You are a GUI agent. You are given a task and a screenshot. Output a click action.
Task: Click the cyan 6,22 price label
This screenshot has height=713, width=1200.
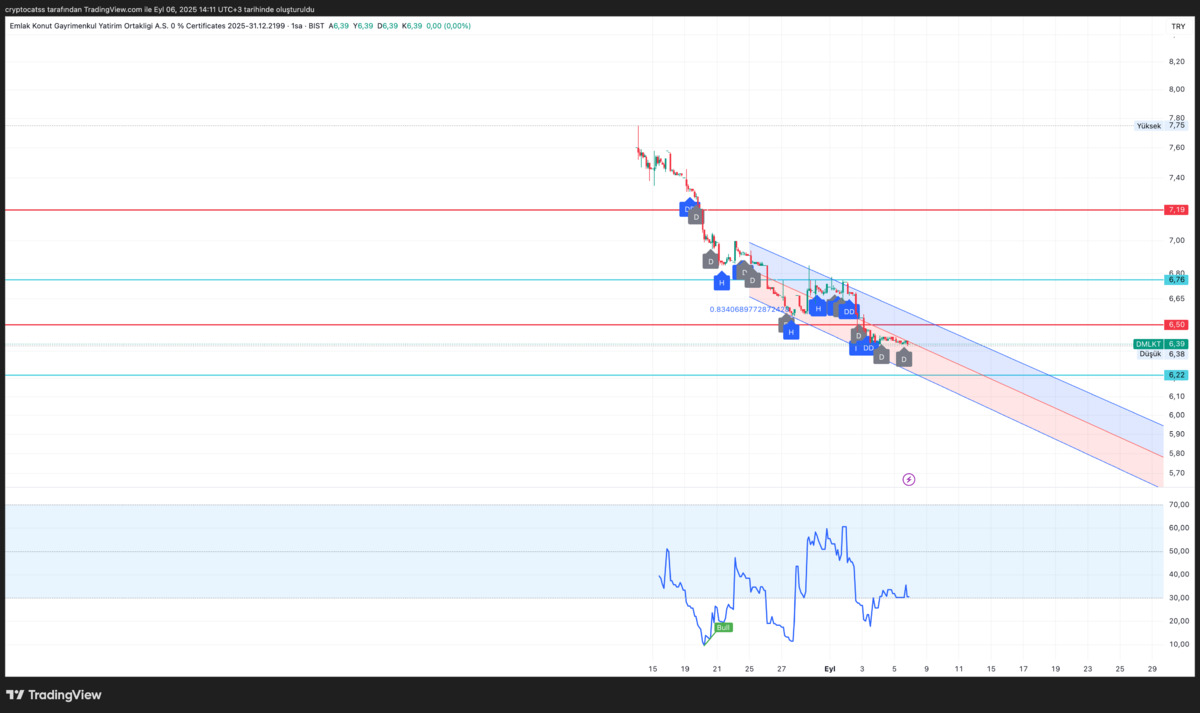1176,375
